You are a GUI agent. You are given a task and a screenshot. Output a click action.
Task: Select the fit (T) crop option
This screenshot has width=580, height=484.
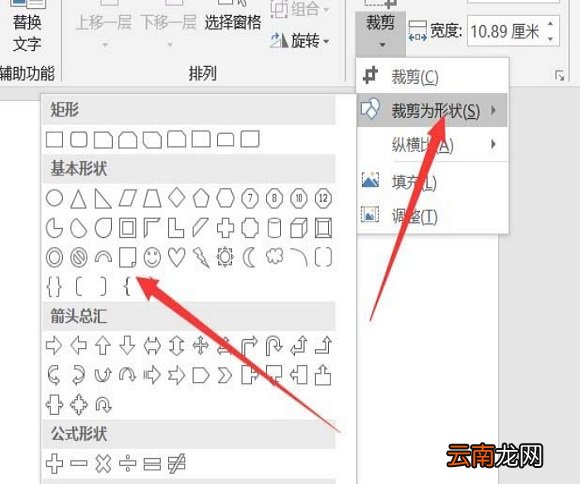tap(432, 215)
